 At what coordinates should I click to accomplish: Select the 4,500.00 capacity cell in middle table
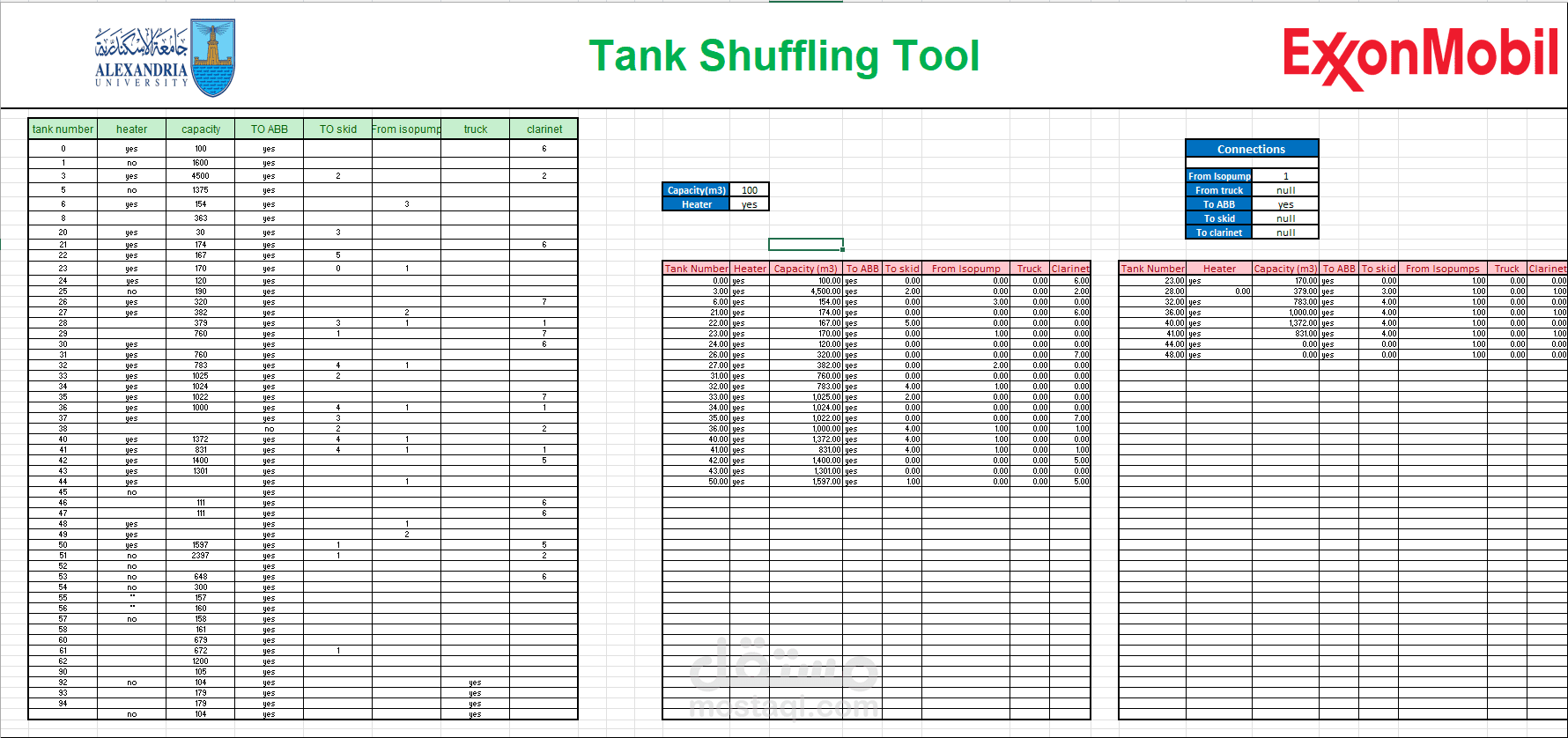[x=805, y=292]
